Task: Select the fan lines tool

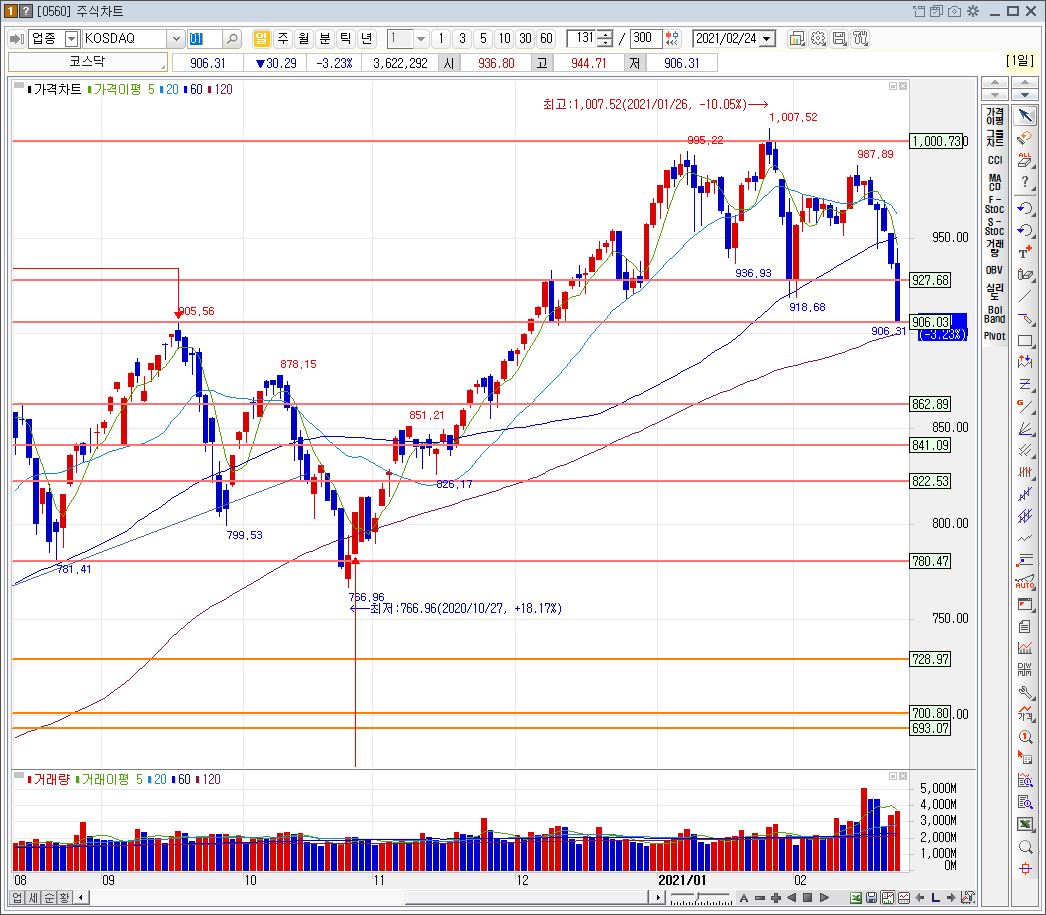Action: tap(1025, 428)
